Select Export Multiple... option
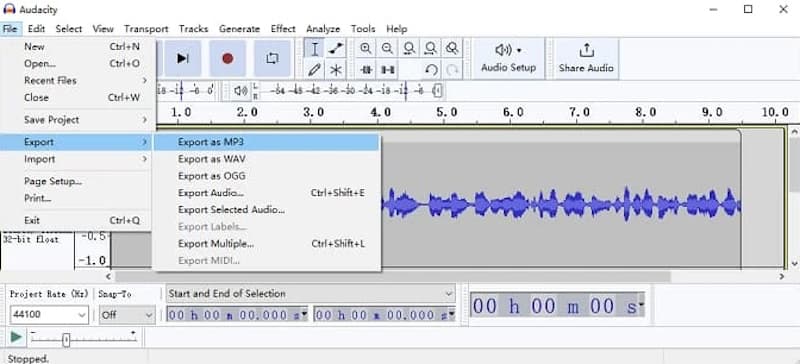 [x=266, y=244]
